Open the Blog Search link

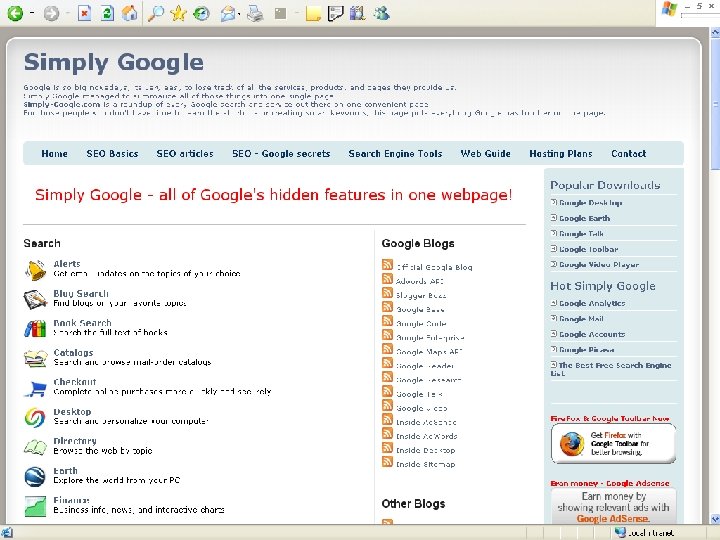[x=81, y=293]
